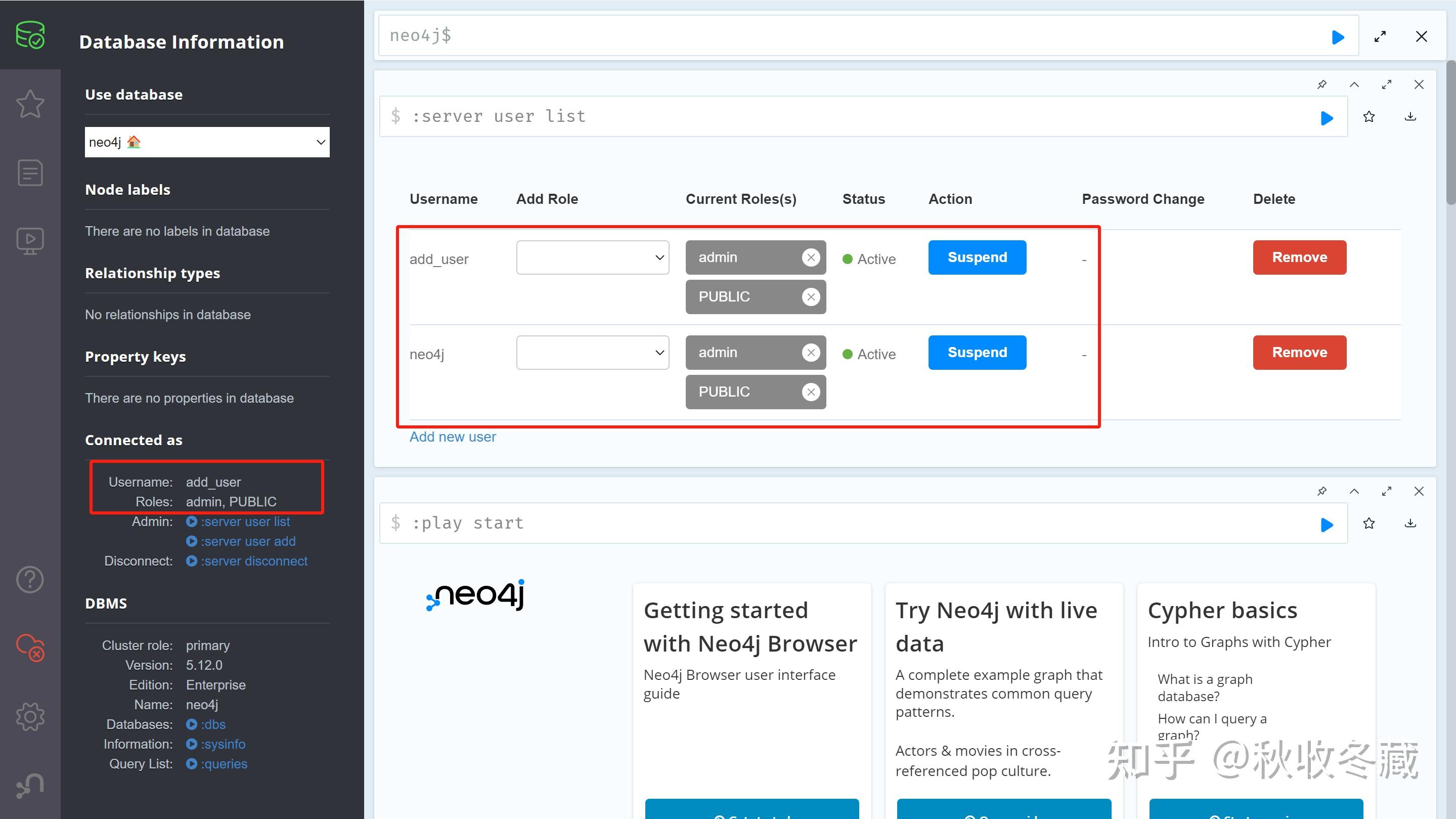Open the Add Role dropdown for neo4j
This screenshot has width=1456, height=819.
click(x=592, y=352)
